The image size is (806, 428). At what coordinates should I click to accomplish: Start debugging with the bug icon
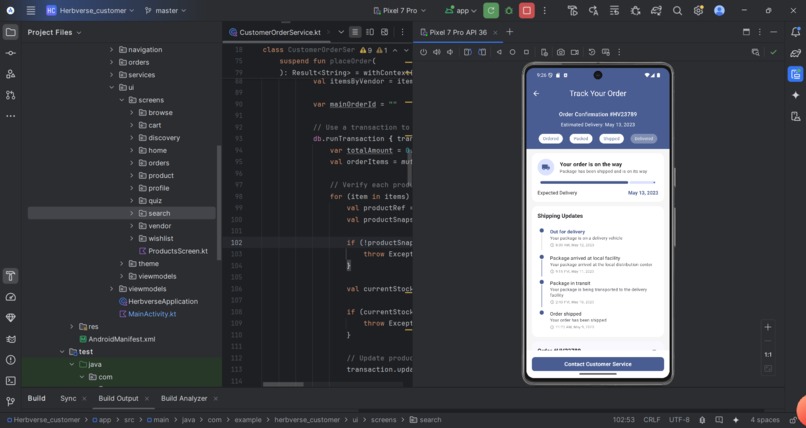coord(509,10)
